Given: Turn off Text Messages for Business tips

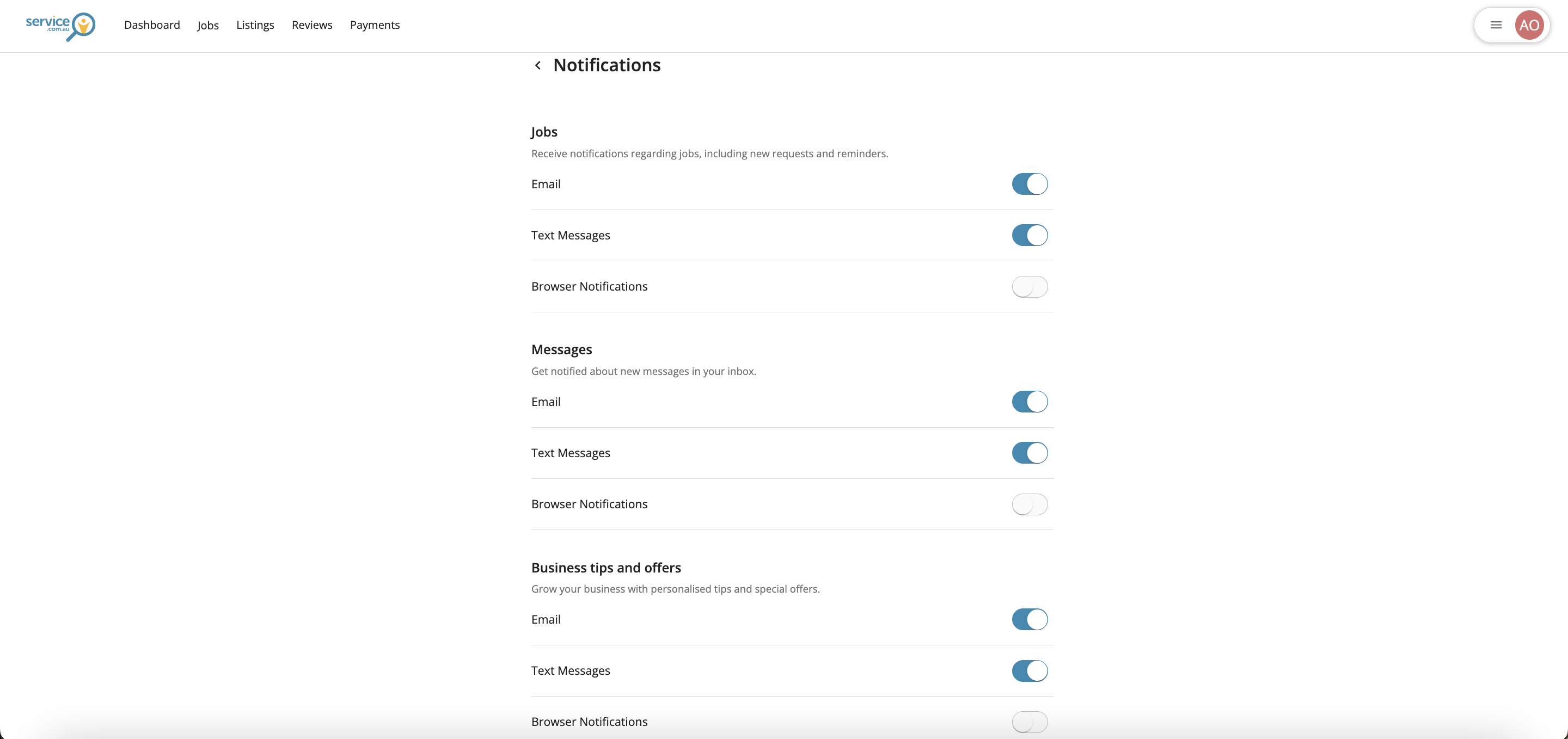Looking at the screenshot, I should (1030, 671).
